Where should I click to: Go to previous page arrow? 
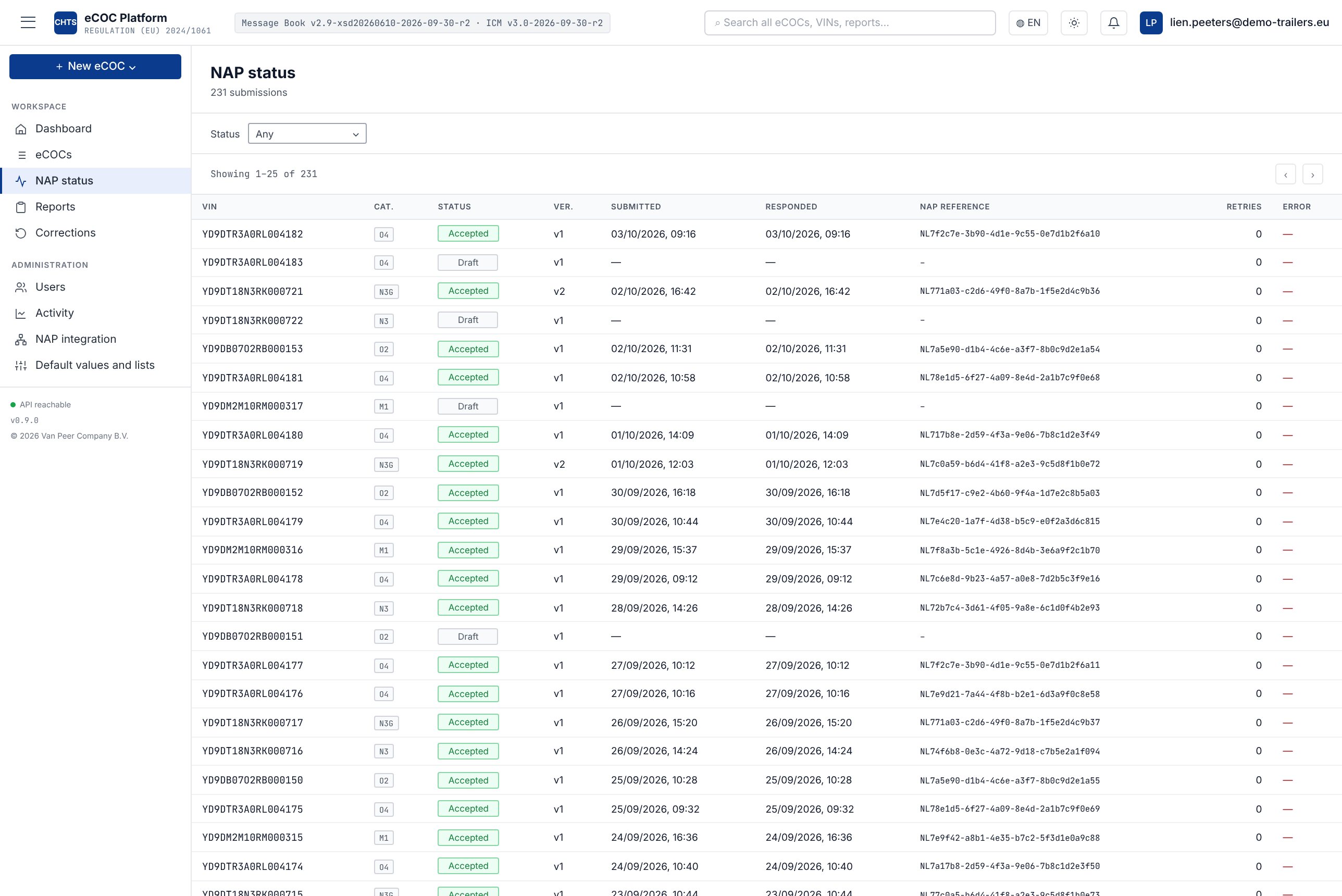tap(1285, 175)
